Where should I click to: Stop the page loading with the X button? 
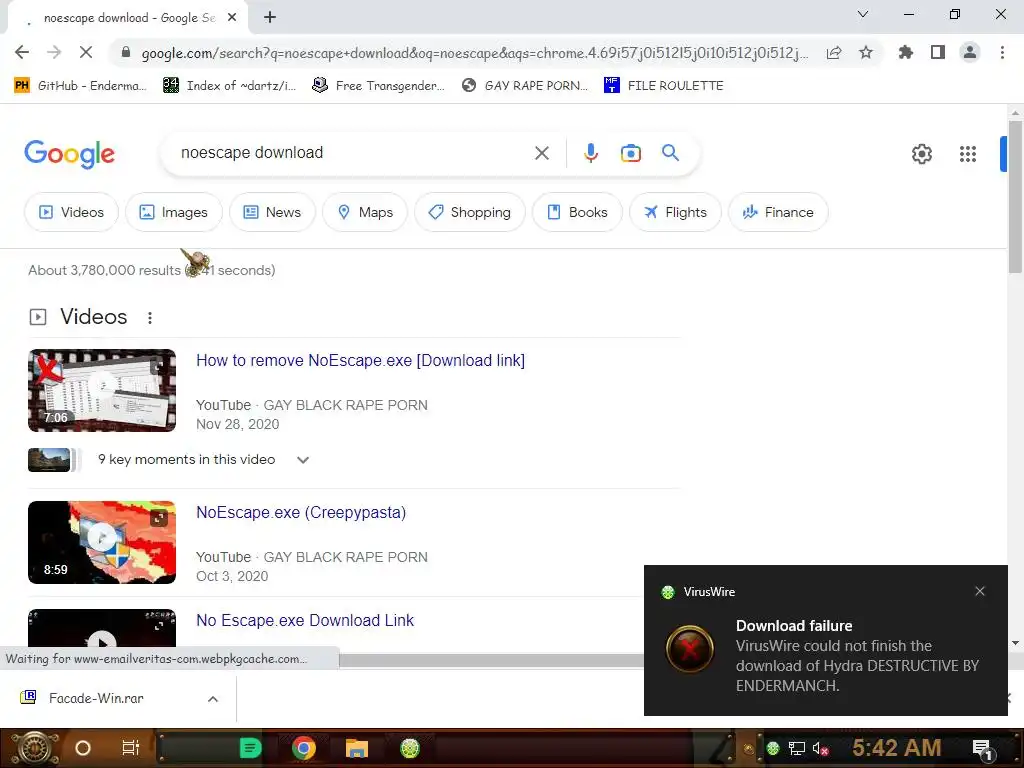pyautogui.click(x=86, y=52)
